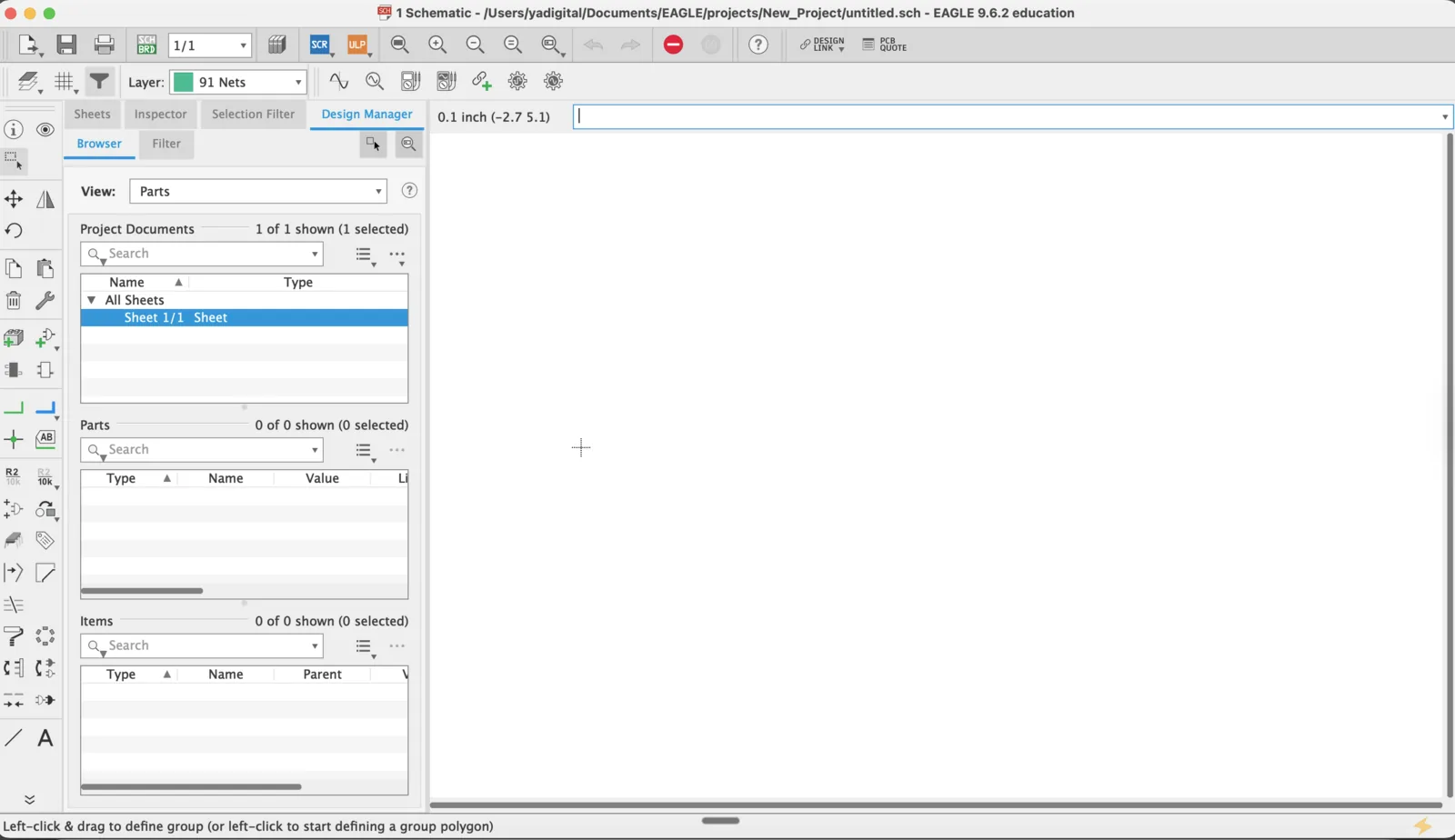Select the Text tool
Viewport: 1455px width, 840px height.
[45, 738]
